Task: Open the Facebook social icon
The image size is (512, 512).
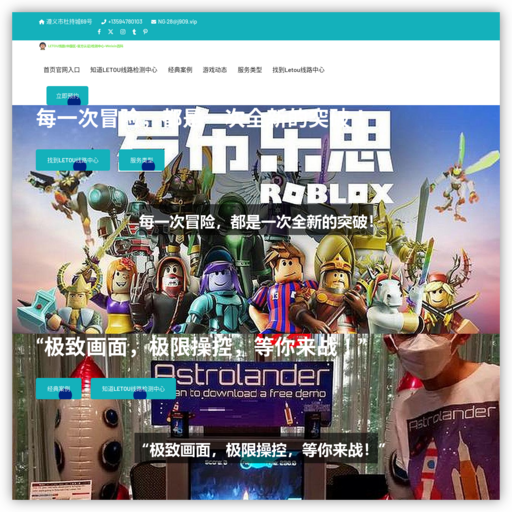Action: pyautogui.click(x=99, y=32)
